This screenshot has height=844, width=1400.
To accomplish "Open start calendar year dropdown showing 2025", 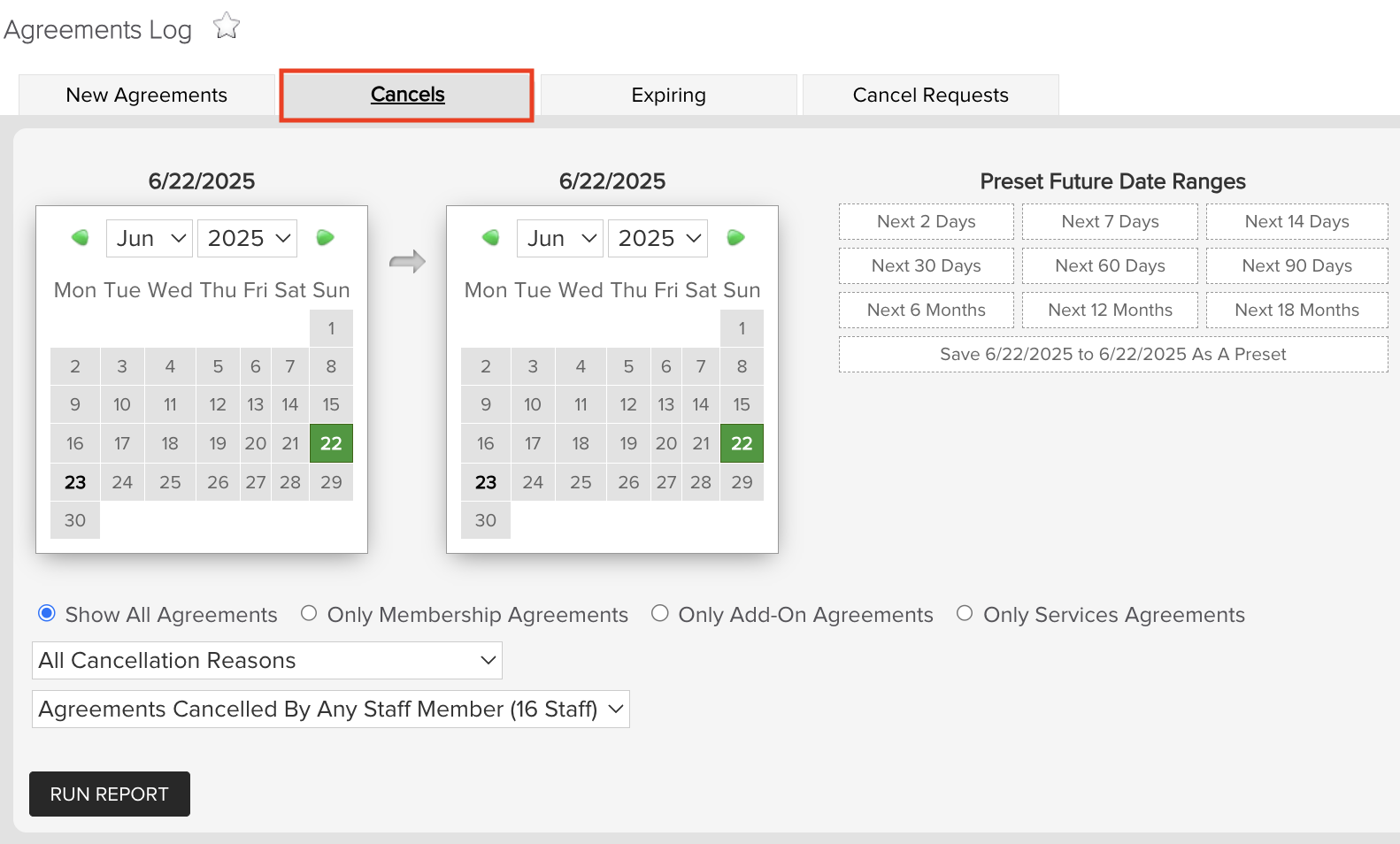I will click(247, 238).
